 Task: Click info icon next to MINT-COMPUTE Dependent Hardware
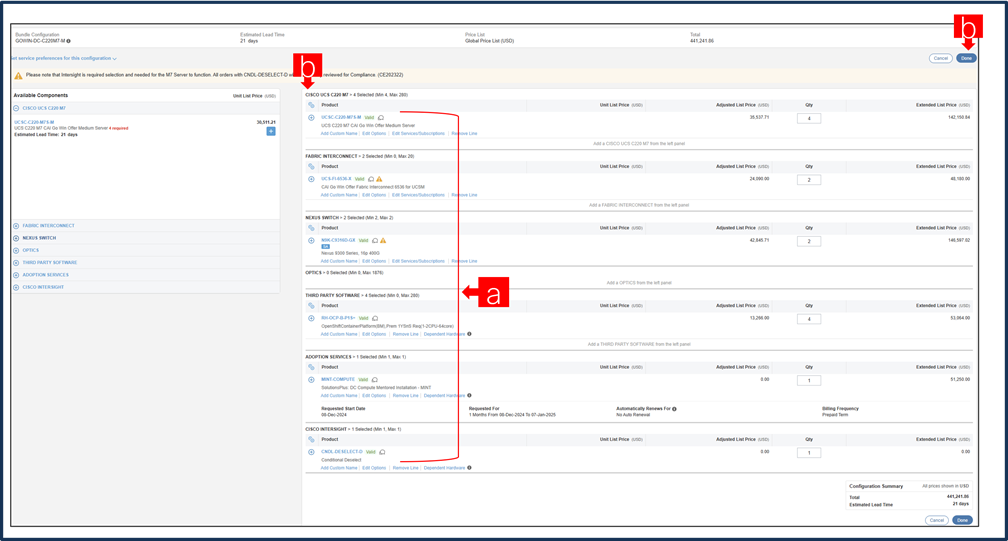pyautogui.click(x=469, y=395)
